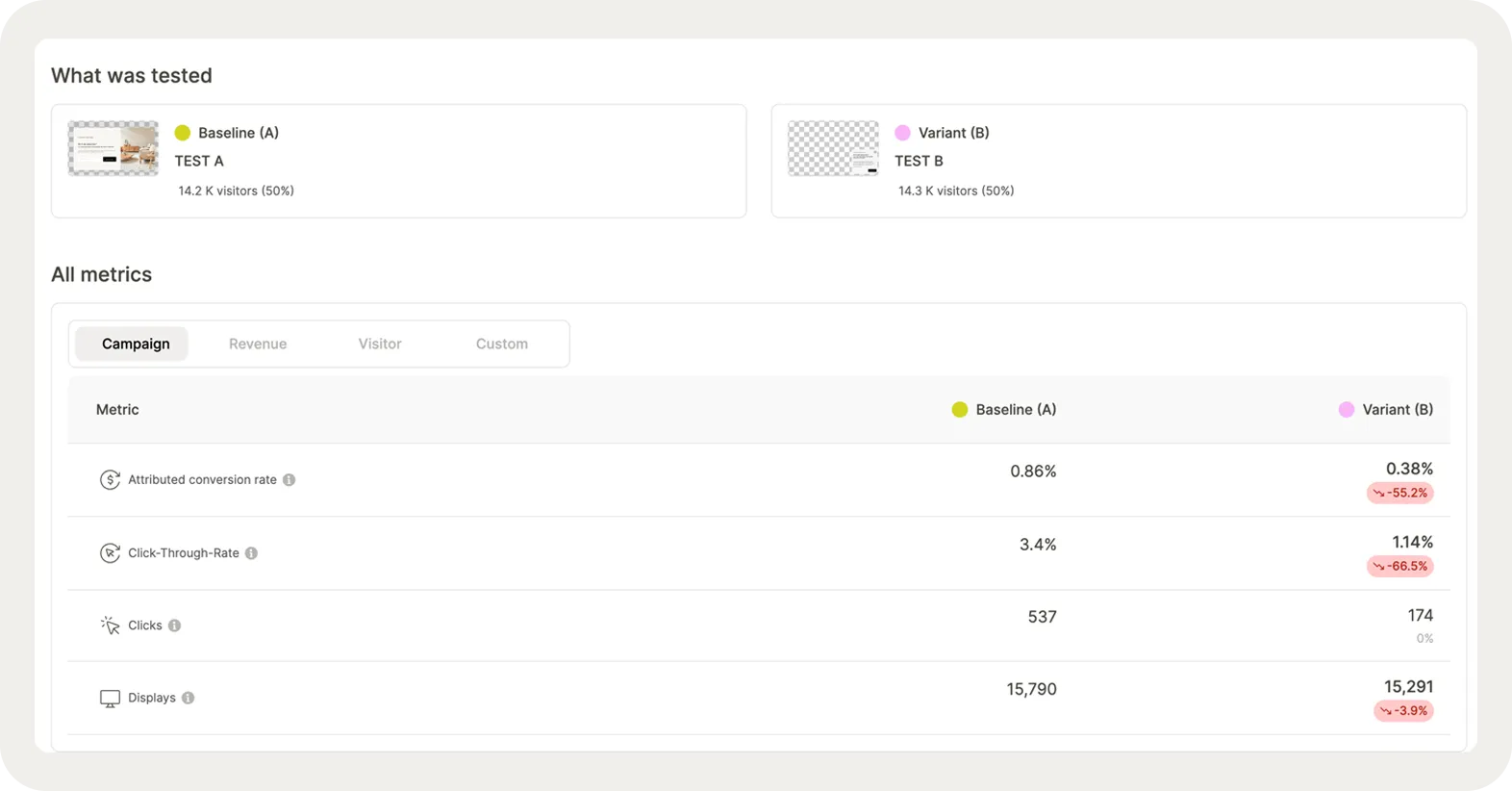Click the Click-Through-Rate cursor icon
Viewport: 1512px width, 791px height.
[110, 553]
